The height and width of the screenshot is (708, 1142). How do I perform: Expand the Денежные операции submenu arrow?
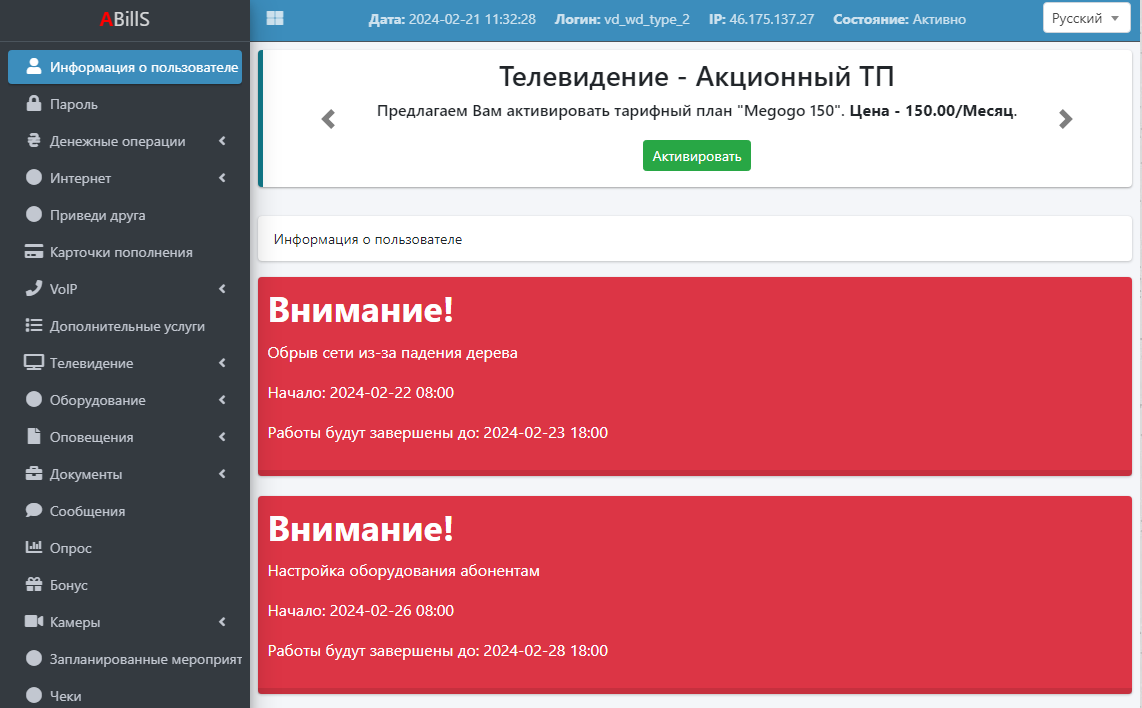point(222,141)
